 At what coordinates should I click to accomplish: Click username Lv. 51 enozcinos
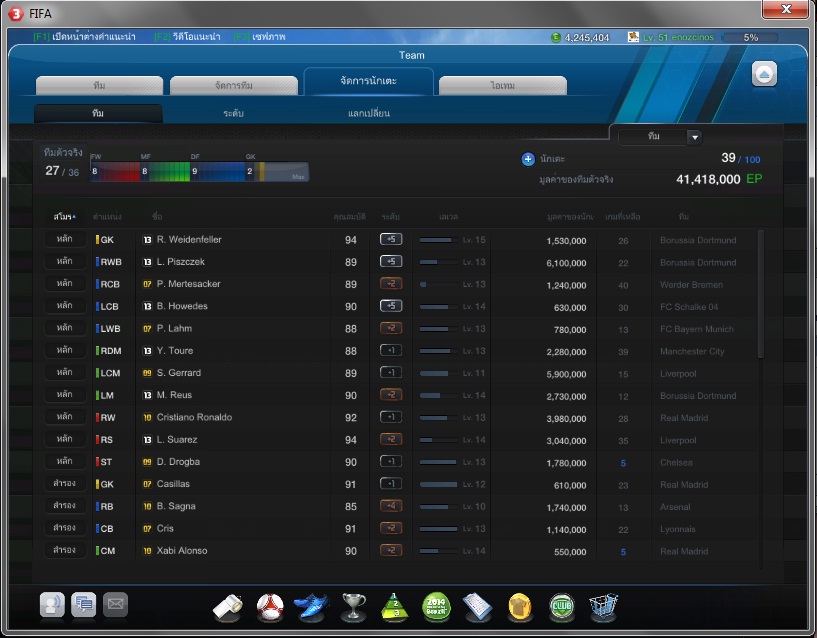(x=678, y=37)
